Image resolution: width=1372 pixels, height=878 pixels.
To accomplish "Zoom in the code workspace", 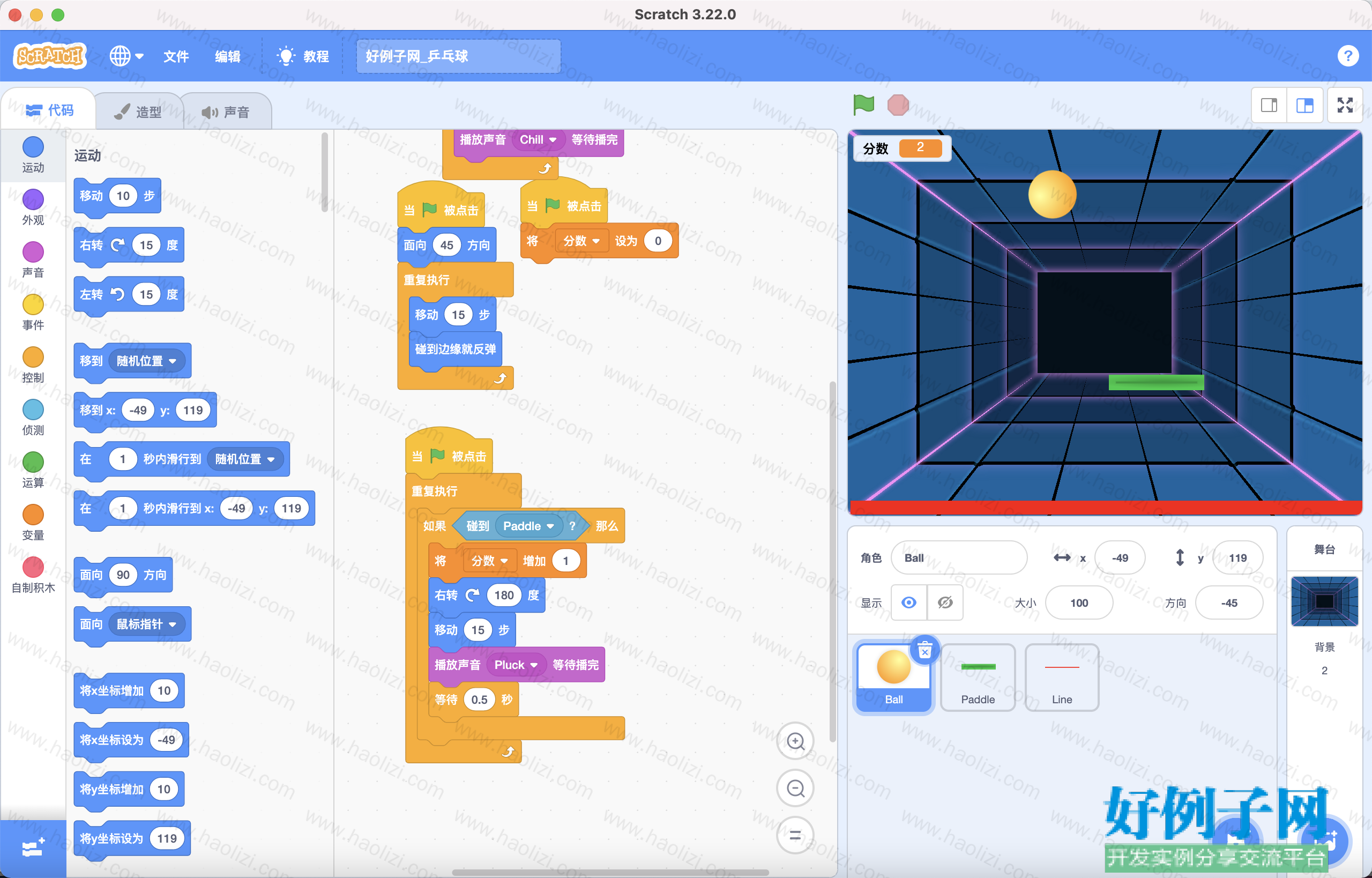I will point(795,741).
